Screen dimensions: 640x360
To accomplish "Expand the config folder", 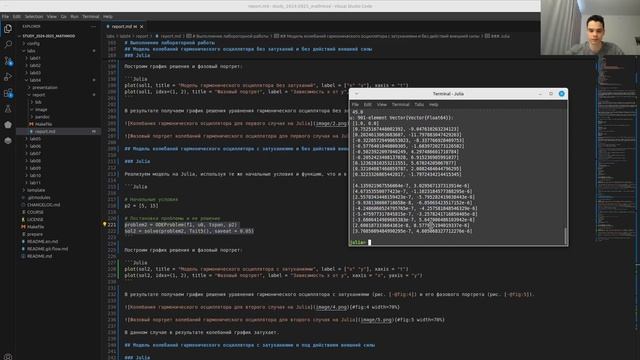I will [33, 43].
